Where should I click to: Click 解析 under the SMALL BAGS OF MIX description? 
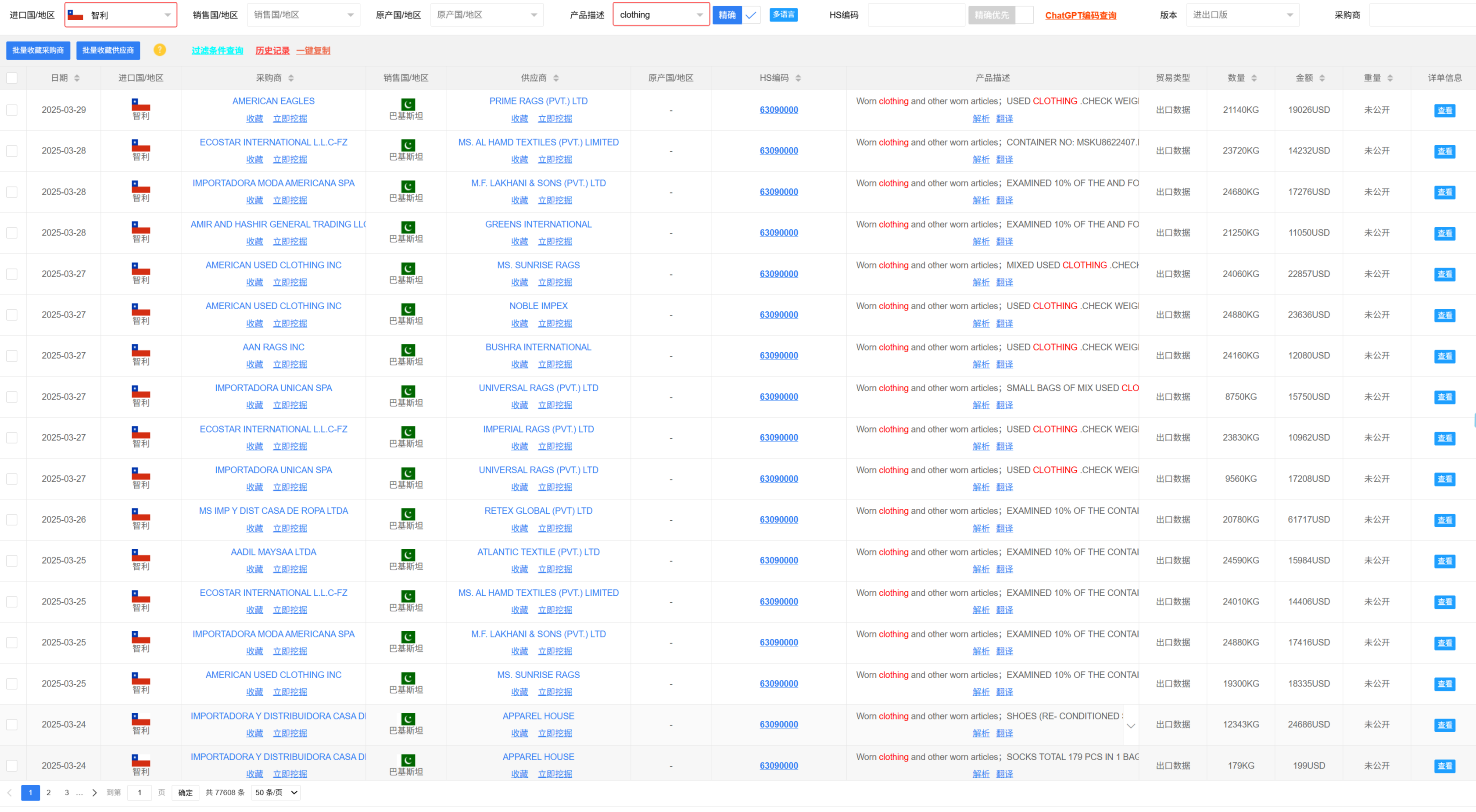coord(981,405)
